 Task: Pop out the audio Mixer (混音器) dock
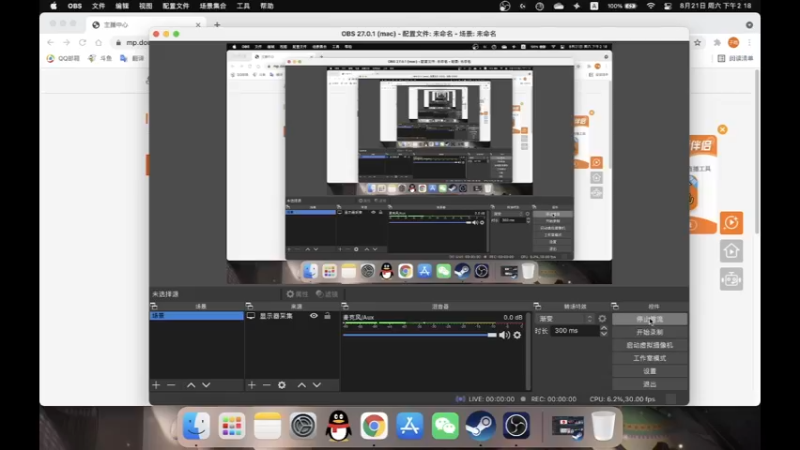click(345, 306)
